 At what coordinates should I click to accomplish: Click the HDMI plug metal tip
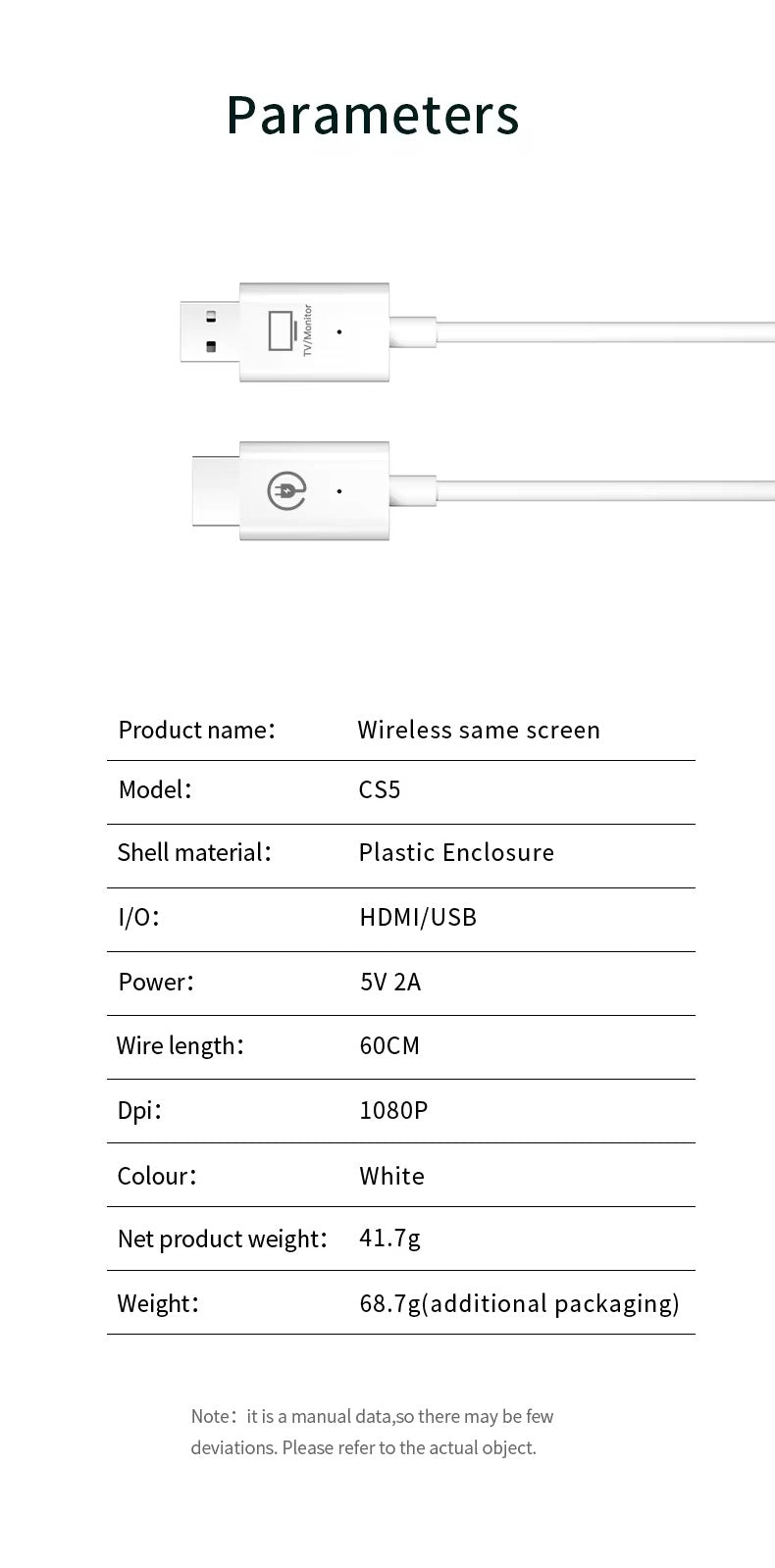pos(216,490)
